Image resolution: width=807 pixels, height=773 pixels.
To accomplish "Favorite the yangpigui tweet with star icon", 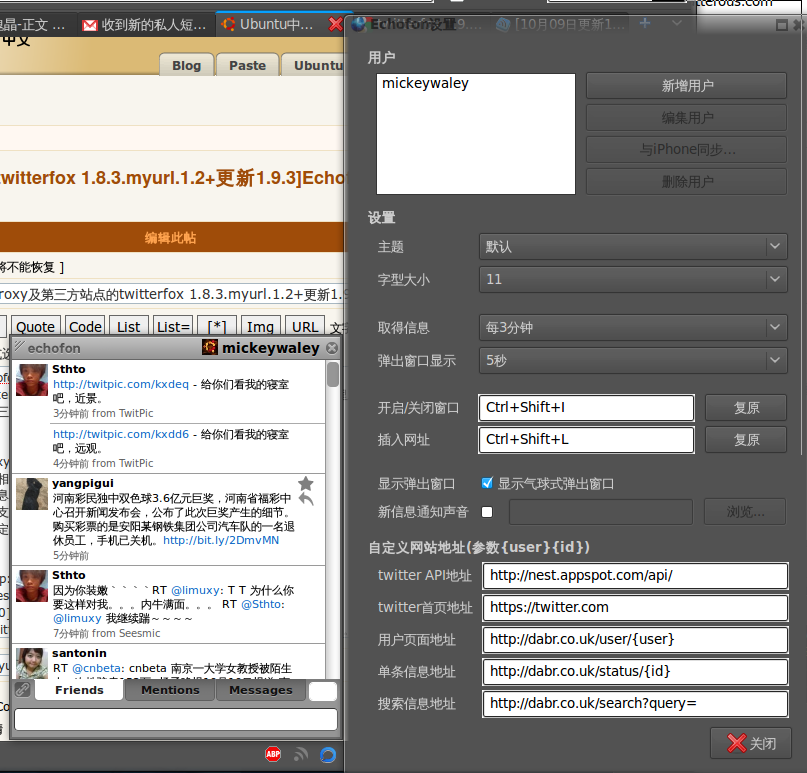I will 306,483.
